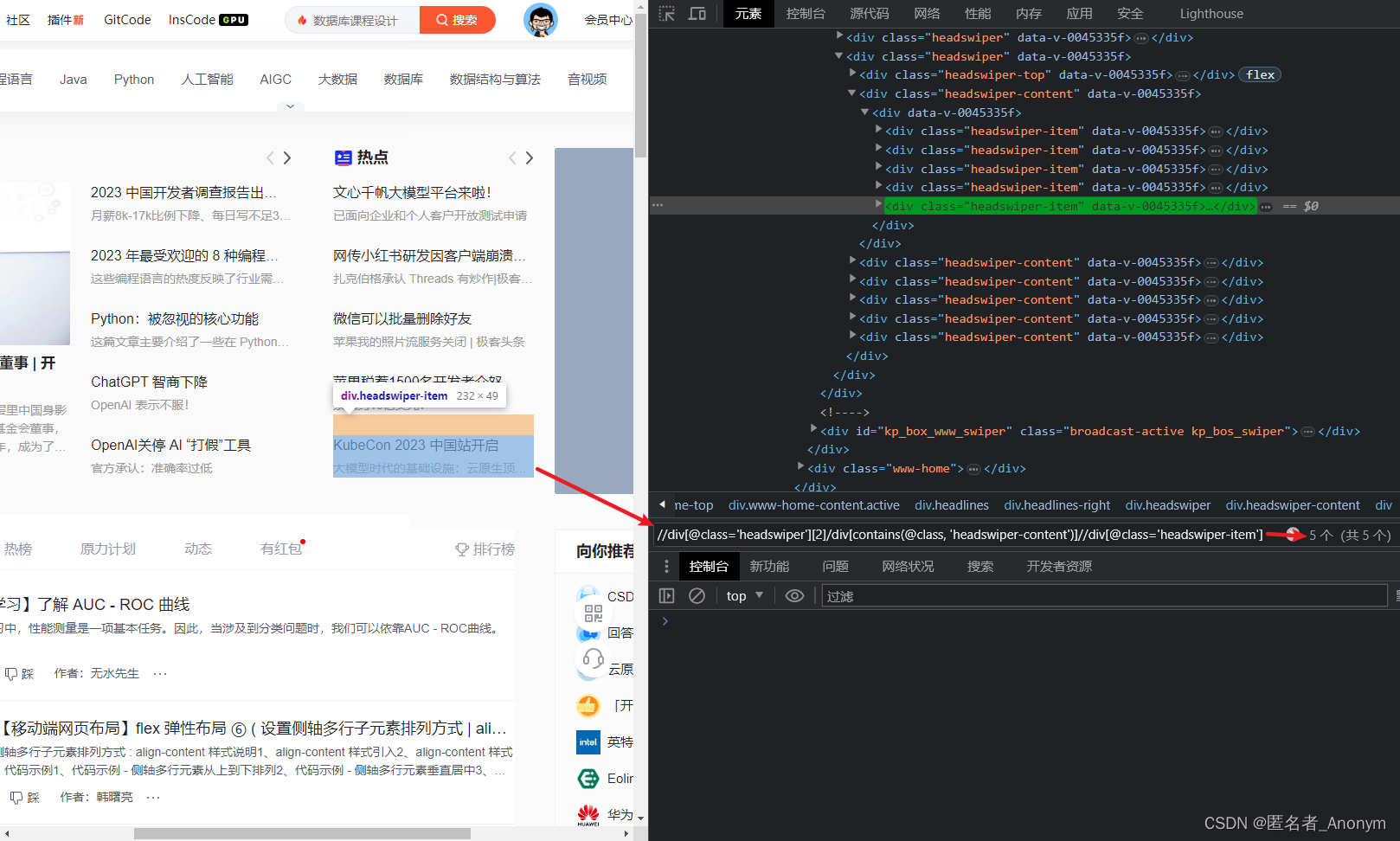The image size is (1400, 841).
Task: Select the AIGC category
Action: 275,80
